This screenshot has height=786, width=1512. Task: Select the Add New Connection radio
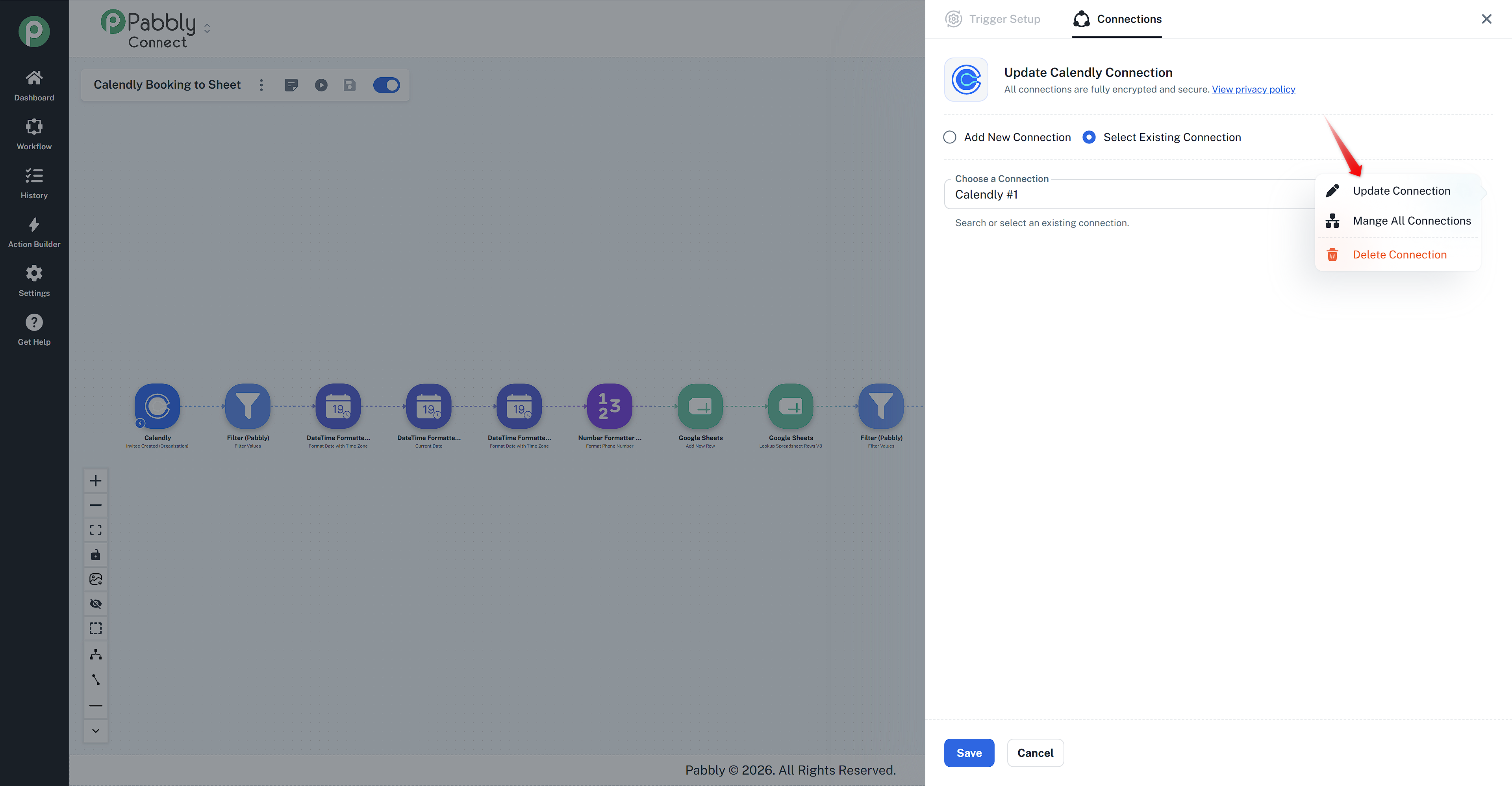[x=950, y=138]
